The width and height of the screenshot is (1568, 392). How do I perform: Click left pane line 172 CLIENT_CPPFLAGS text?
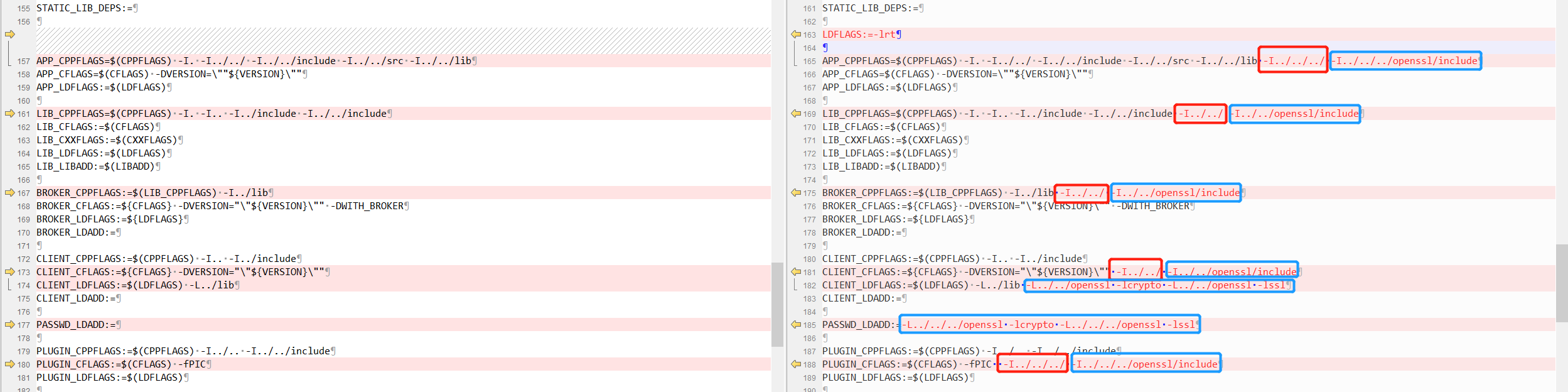point(169,259)
